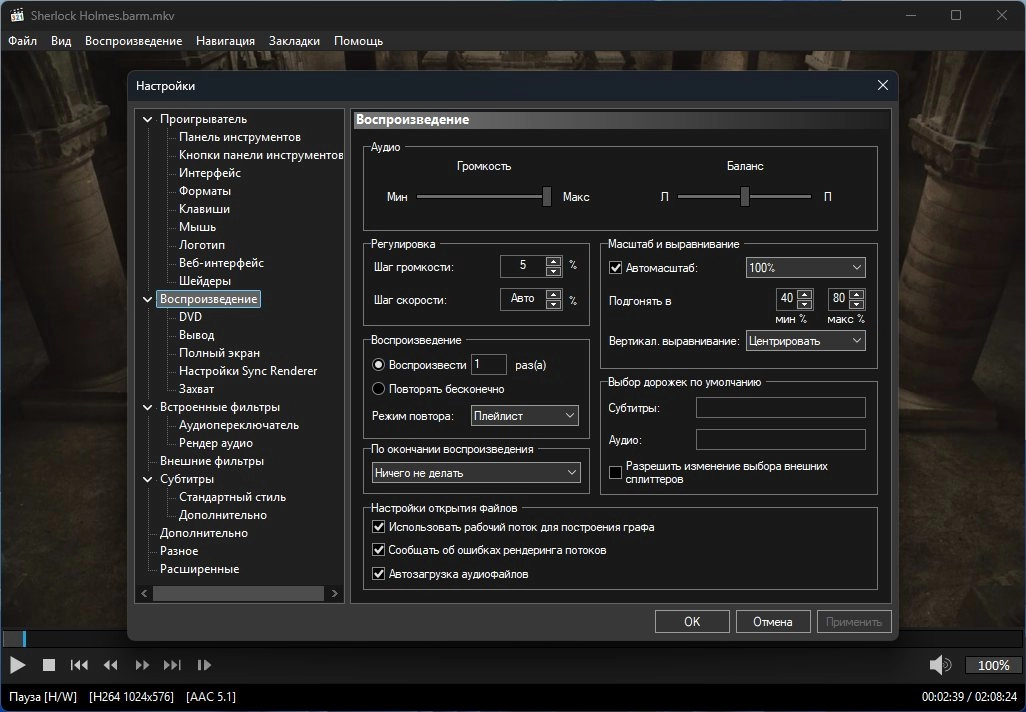Image resolution: width=1026 pixels, height=712 pixels.
Task: Click the fast-forward (increase speed) icon
Action: [142, 665]
